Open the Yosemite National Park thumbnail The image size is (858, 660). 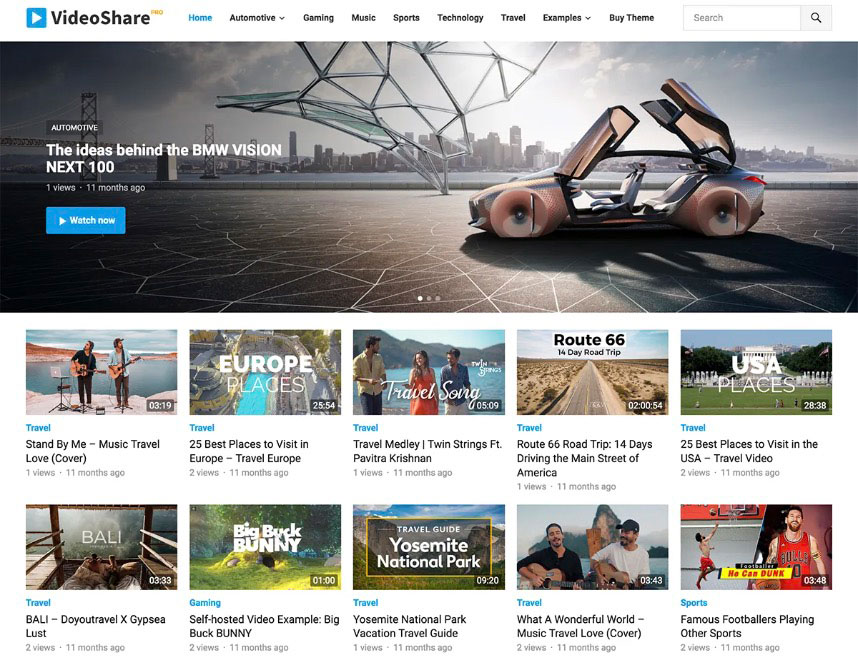coord(429,547)
